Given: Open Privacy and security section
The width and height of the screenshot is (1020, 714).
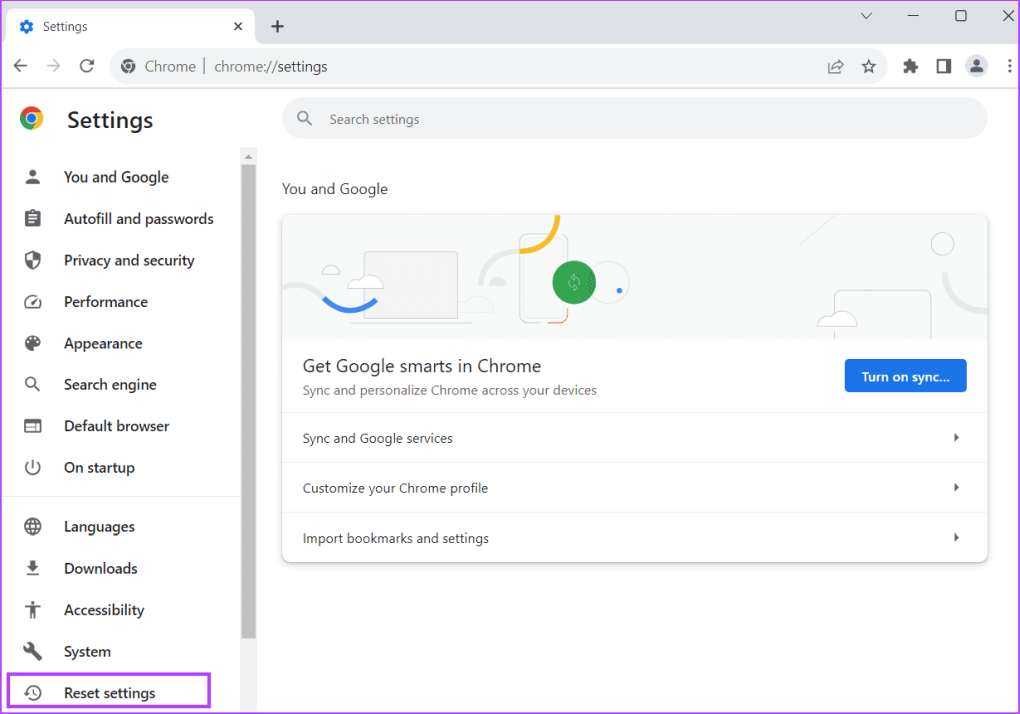Looking at the screenshot, I should tap(128, 260).
